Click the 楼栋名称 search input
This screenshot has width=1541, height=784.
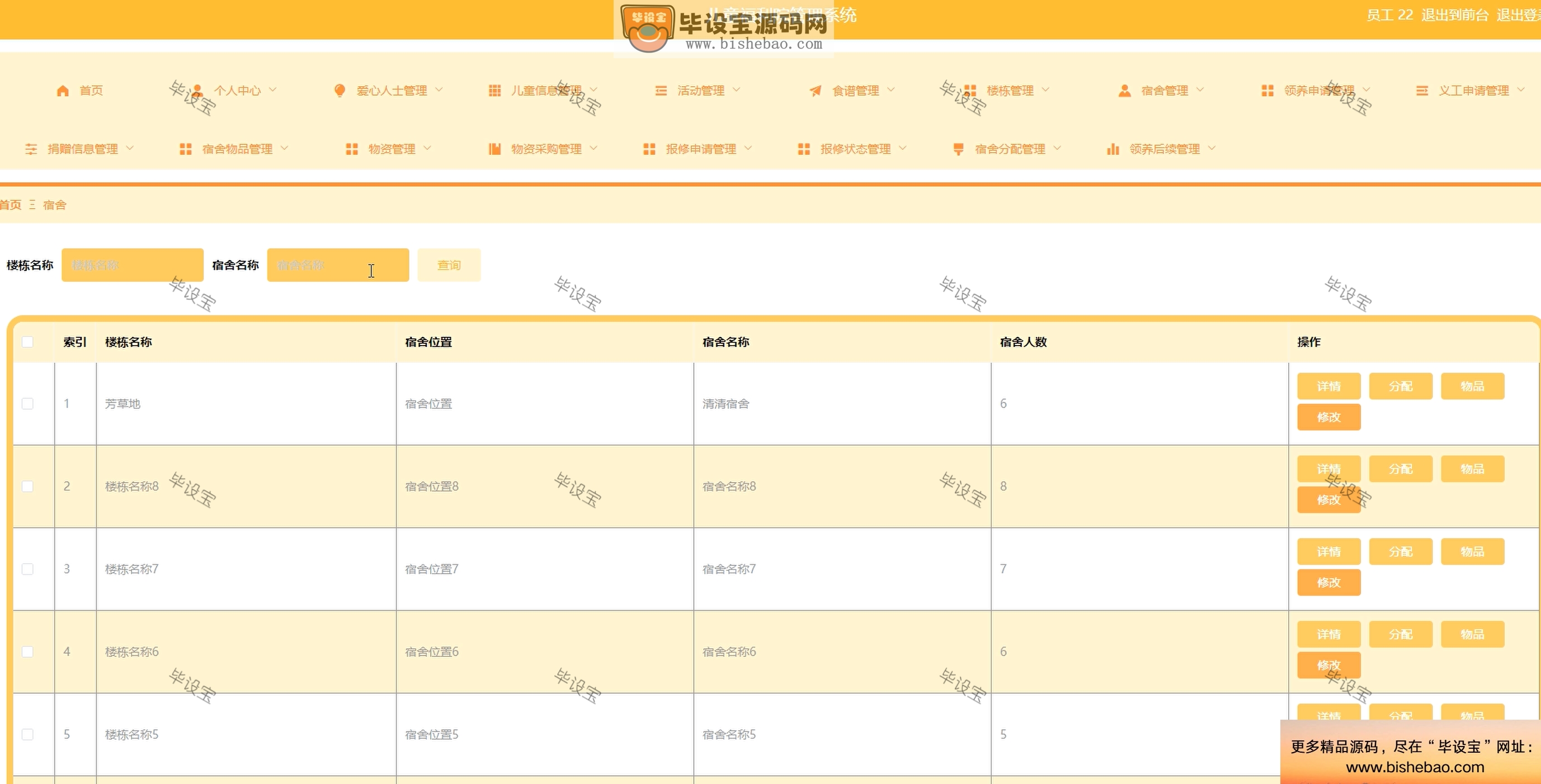click(x=133, y=265)
